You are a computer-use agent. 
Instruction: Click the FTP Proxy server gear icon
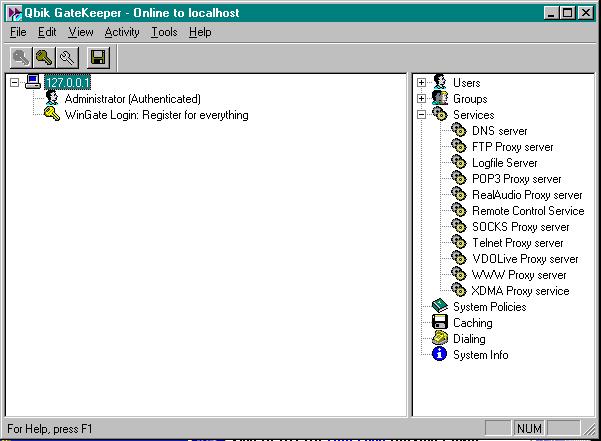point(458,146)
